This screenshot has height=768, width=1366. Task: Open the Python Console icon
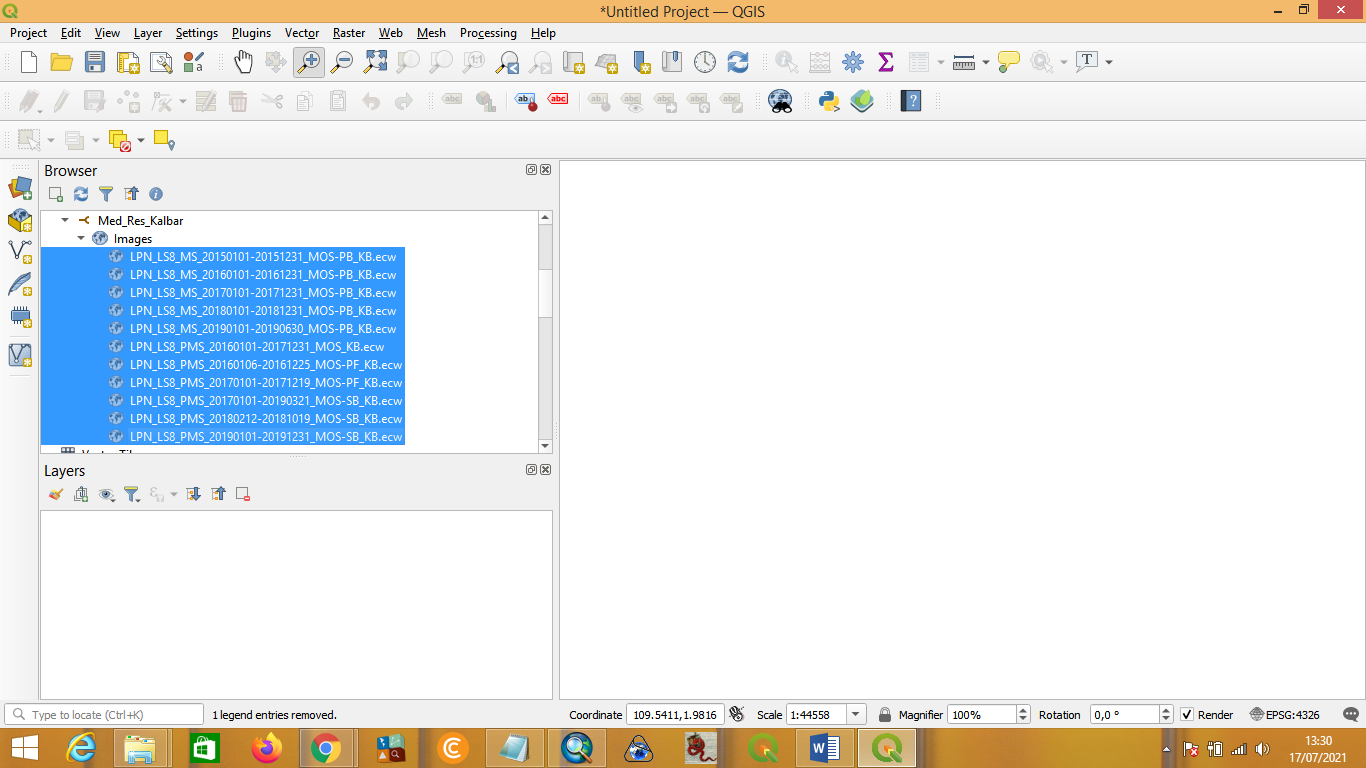point(829,101)
